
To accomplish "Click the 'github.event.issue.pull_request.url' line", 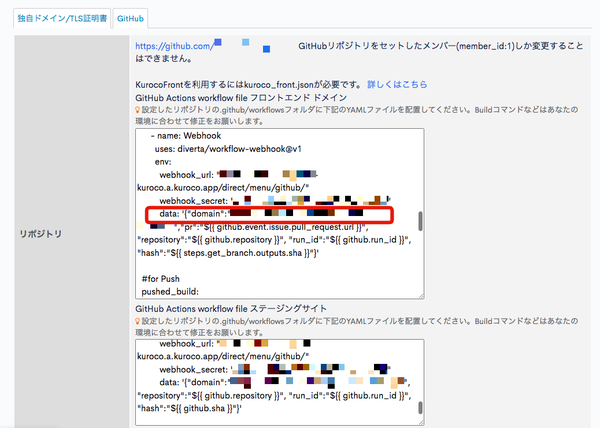I will tap(253, 227).
